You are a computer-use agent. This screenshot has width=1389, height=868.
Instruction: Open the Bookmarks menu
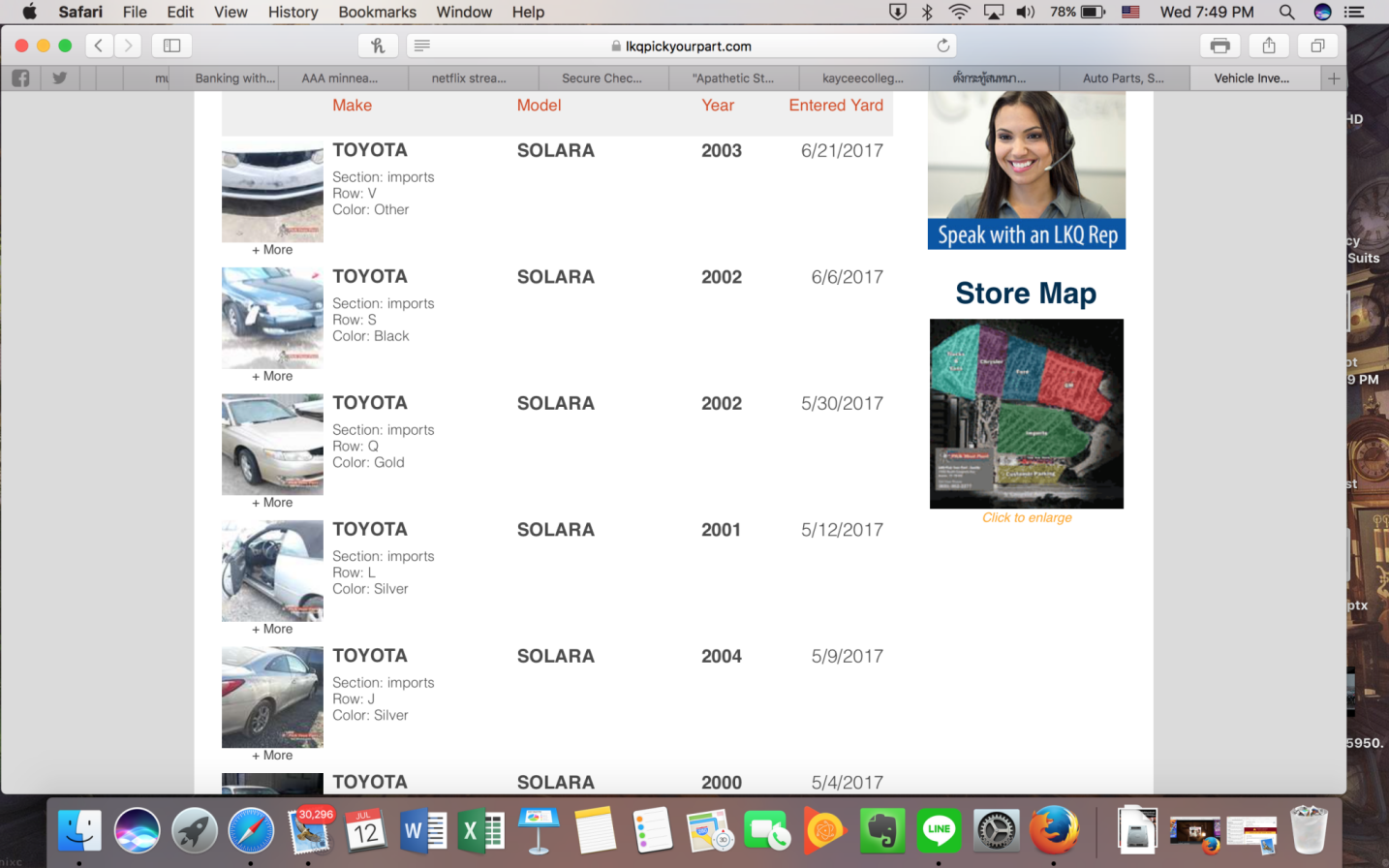(377, 12)
